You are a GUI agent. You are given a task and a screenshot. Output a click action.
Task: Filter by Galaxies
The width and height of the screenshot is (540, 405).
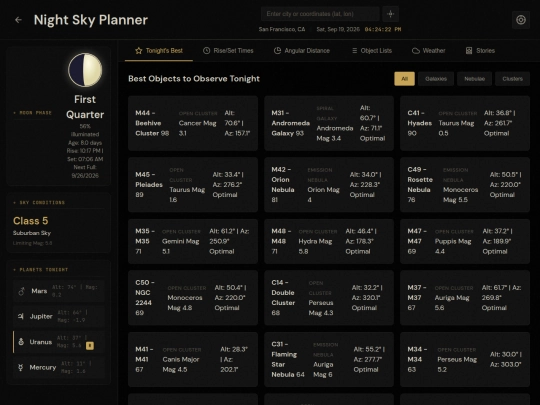point(436,79)
